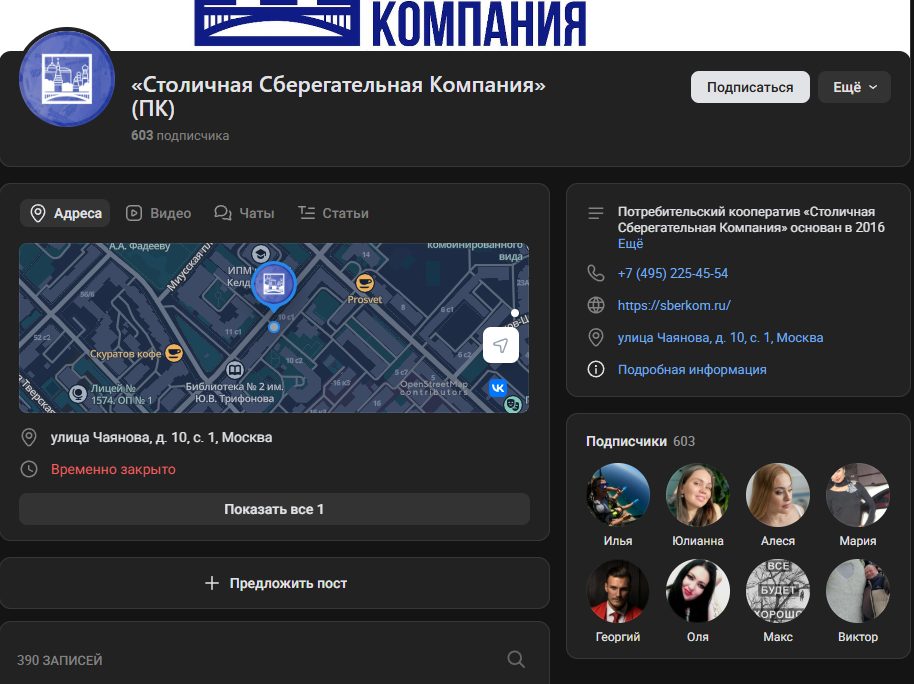Click Показать все 1 button
This screenshot has width=914, height=684.
274,509
